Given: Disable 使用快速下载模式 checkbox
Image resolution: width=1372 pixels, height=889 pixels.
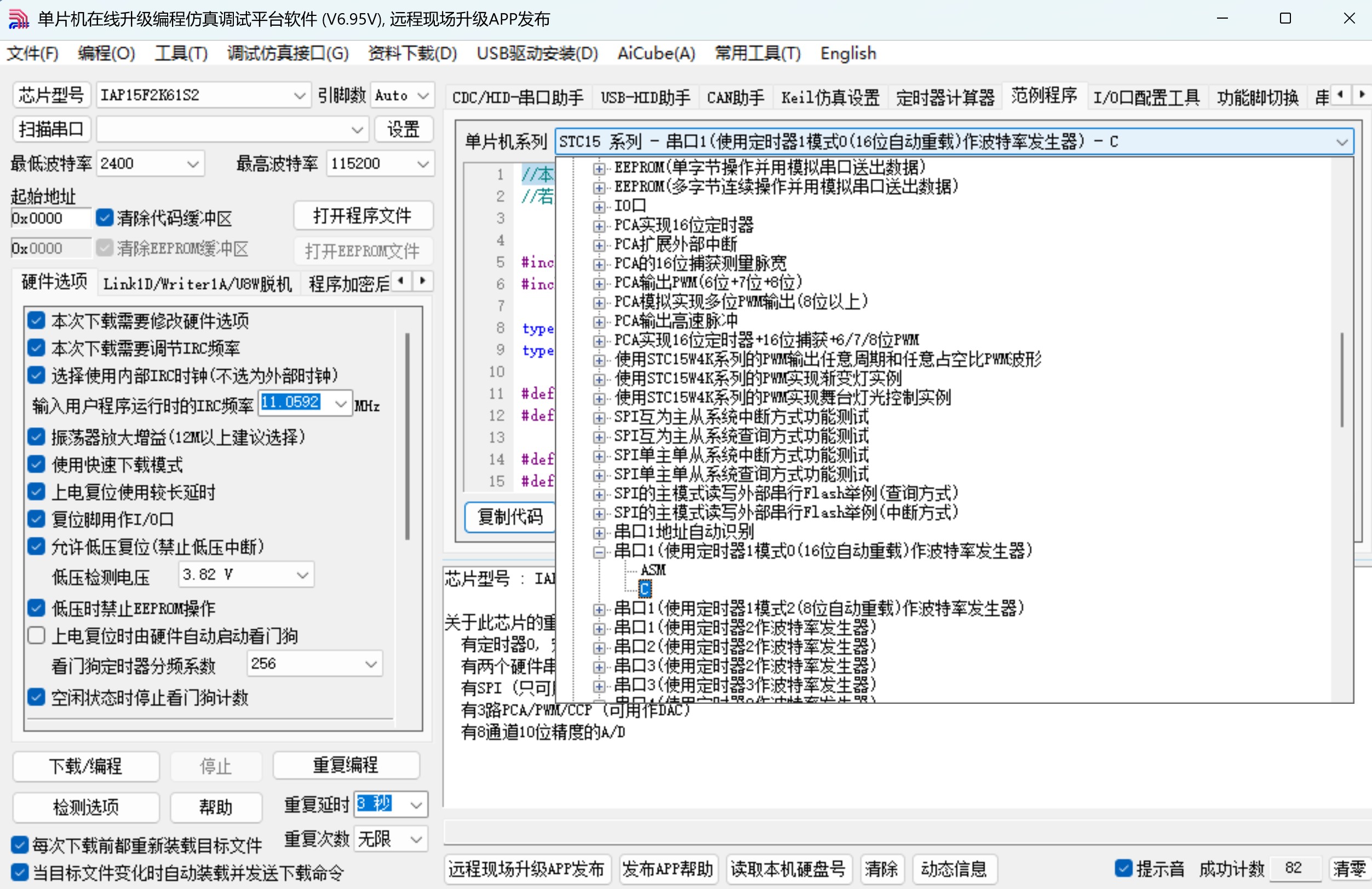Looking at the screenshot, I should (36, 464).
